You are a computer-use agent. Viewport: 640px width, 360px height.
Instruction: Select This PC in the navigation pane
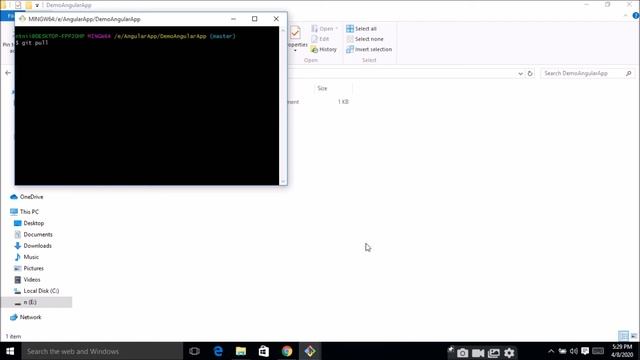pos(24,211)
